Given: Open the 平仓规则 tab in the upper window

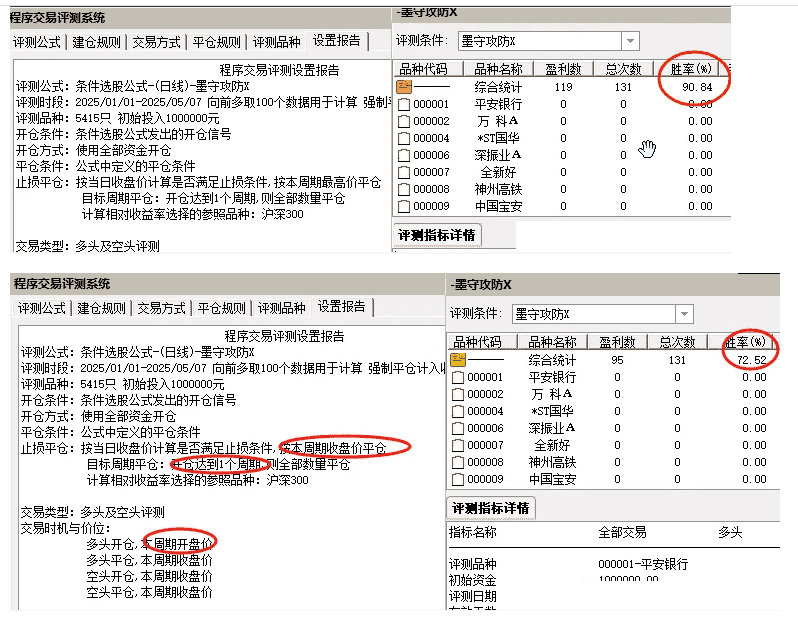Looking at the screenshot, I should click(x=216, y=43).
